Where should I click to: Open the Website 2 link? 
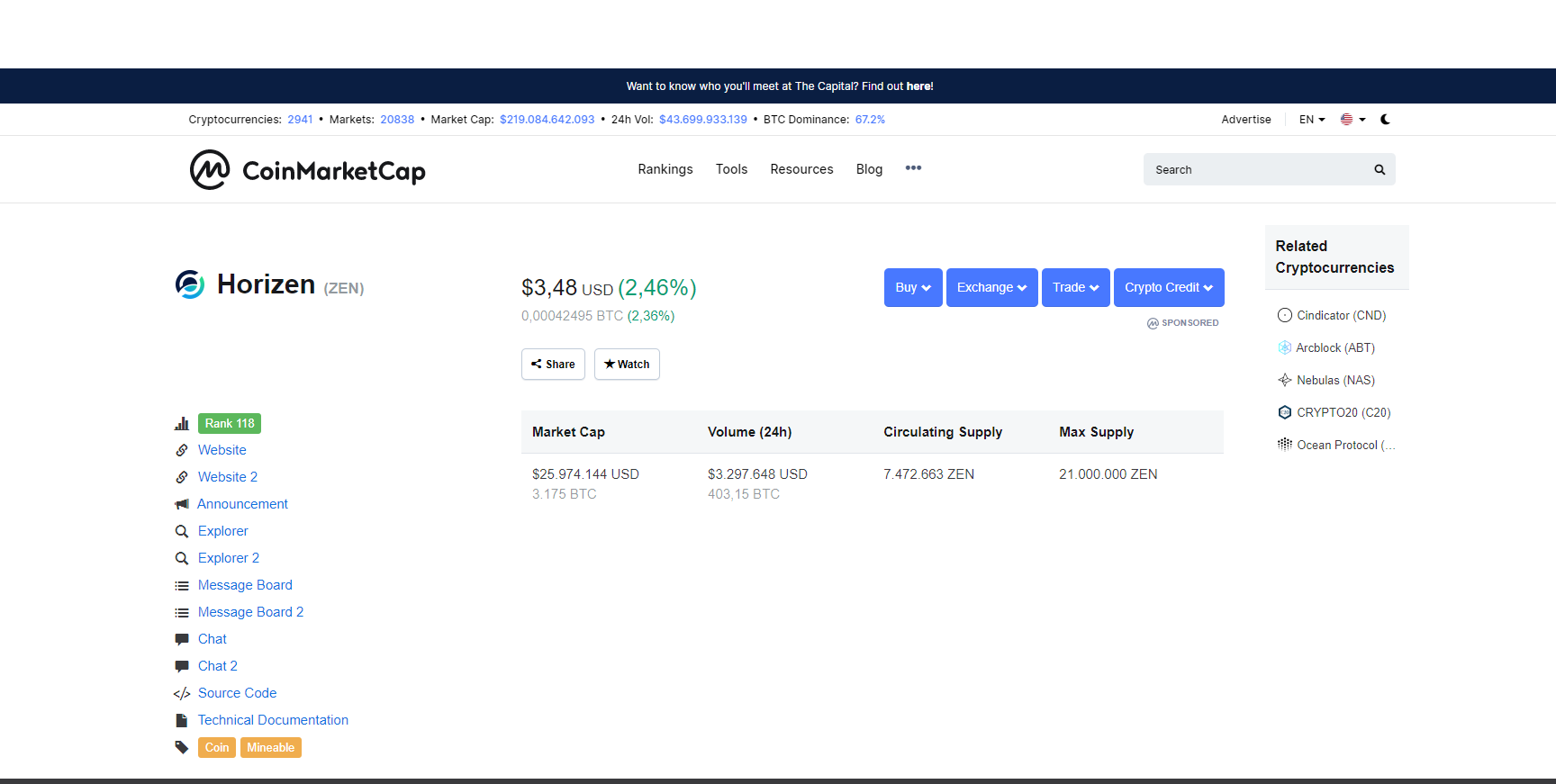pyautogui.click(x=228, y=477)
